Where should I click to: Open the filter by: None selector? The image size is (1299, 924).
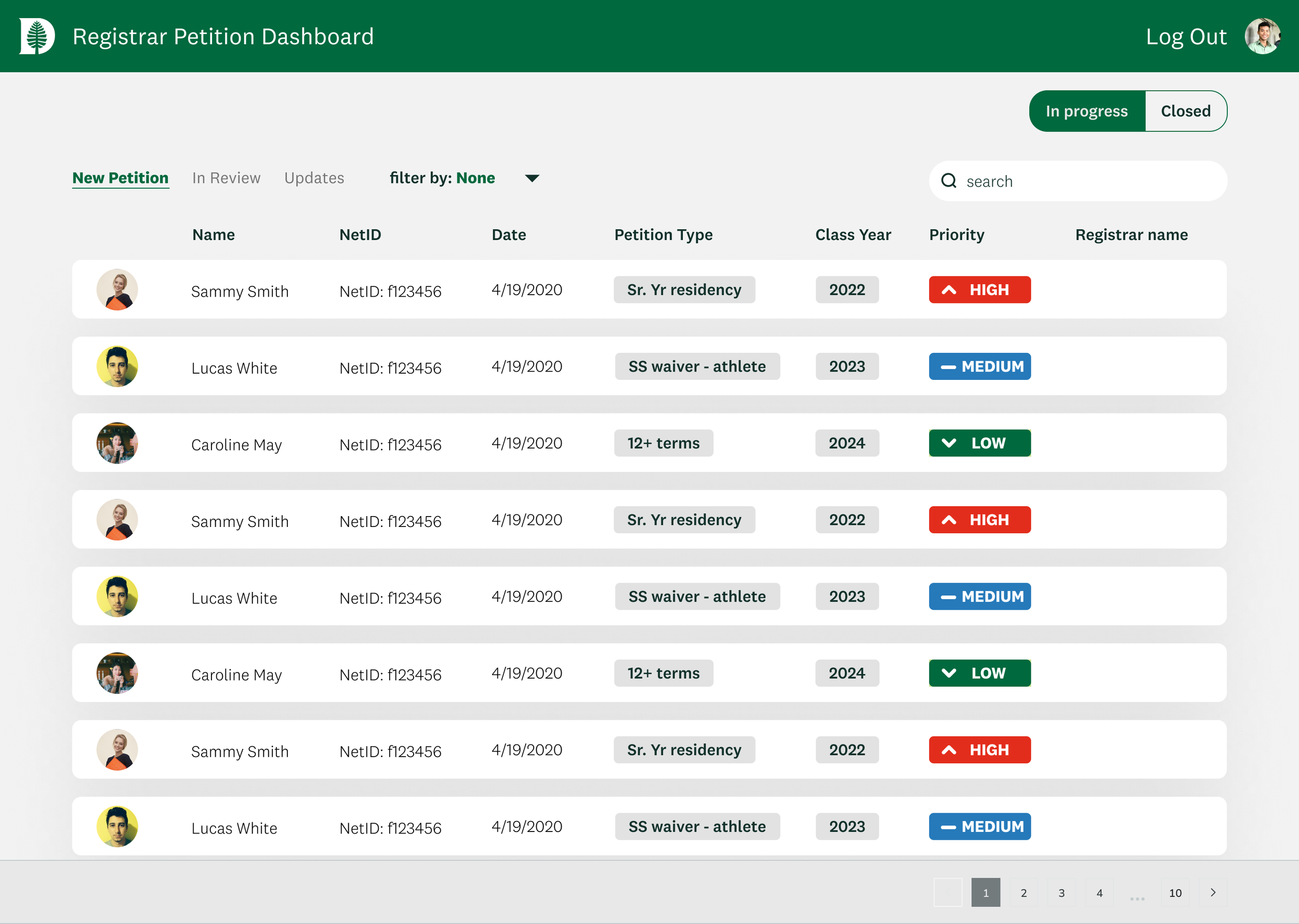pyautogui.click(x=442, y=178)
